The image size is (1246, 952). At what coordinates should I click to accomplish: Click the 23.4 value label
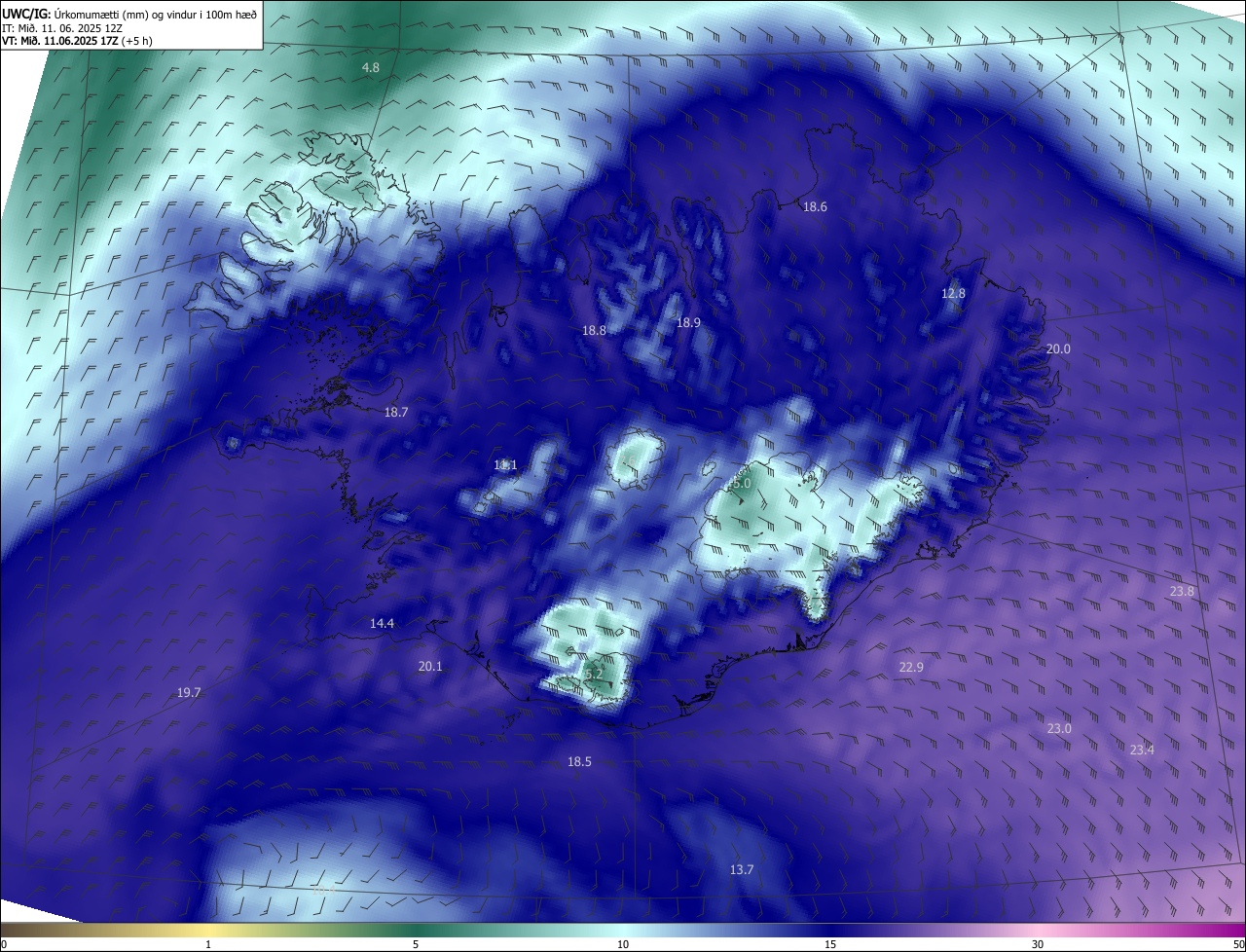pos(1142,750)
